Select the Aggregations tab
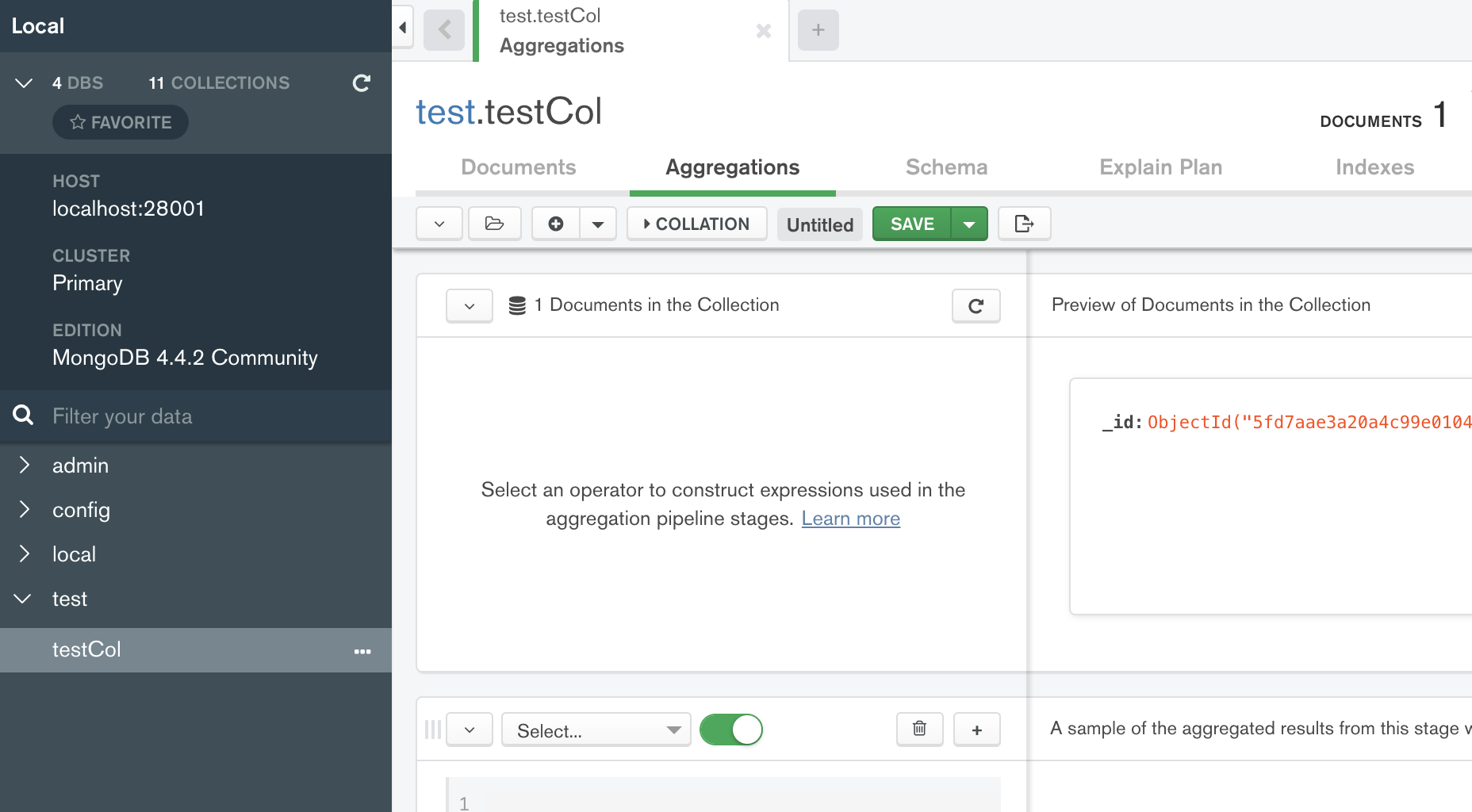Screen dimensions: 1472x812 [x=733, y=167]
